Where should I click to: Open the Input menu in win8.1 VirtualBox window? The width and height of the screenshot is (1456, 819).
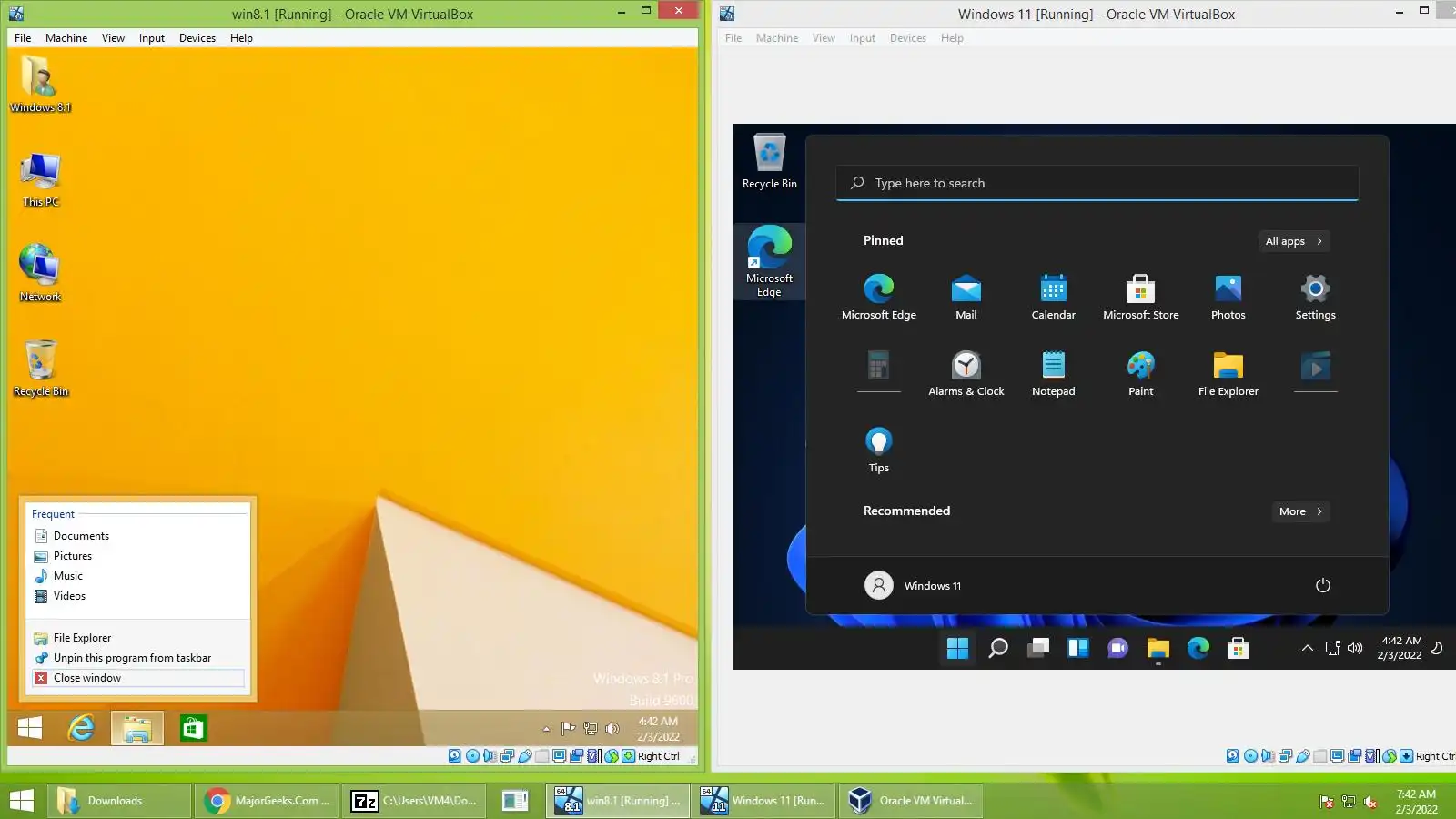click(152, 38)
